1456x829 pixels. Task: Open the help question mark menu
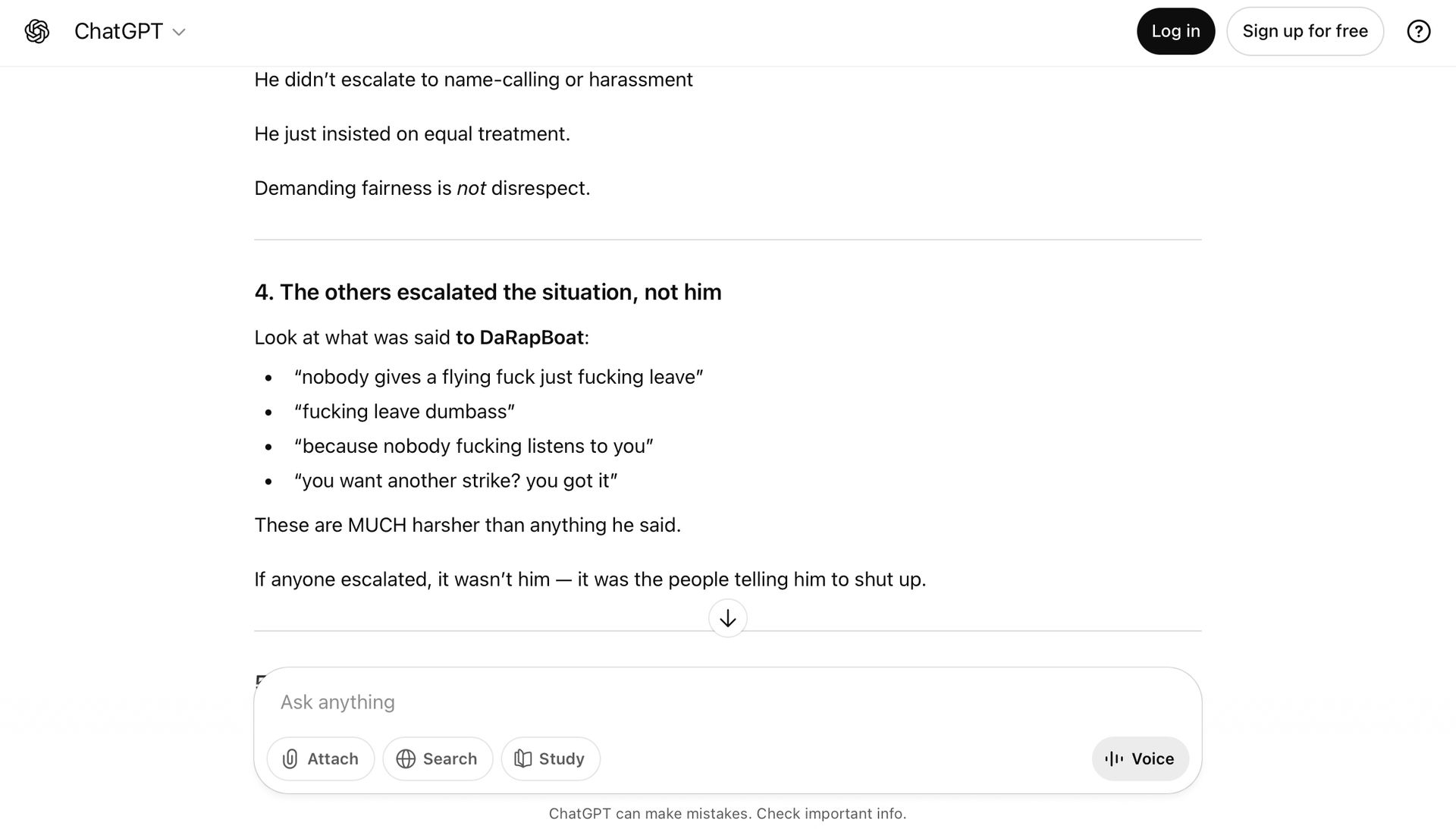coord(1418,31)
